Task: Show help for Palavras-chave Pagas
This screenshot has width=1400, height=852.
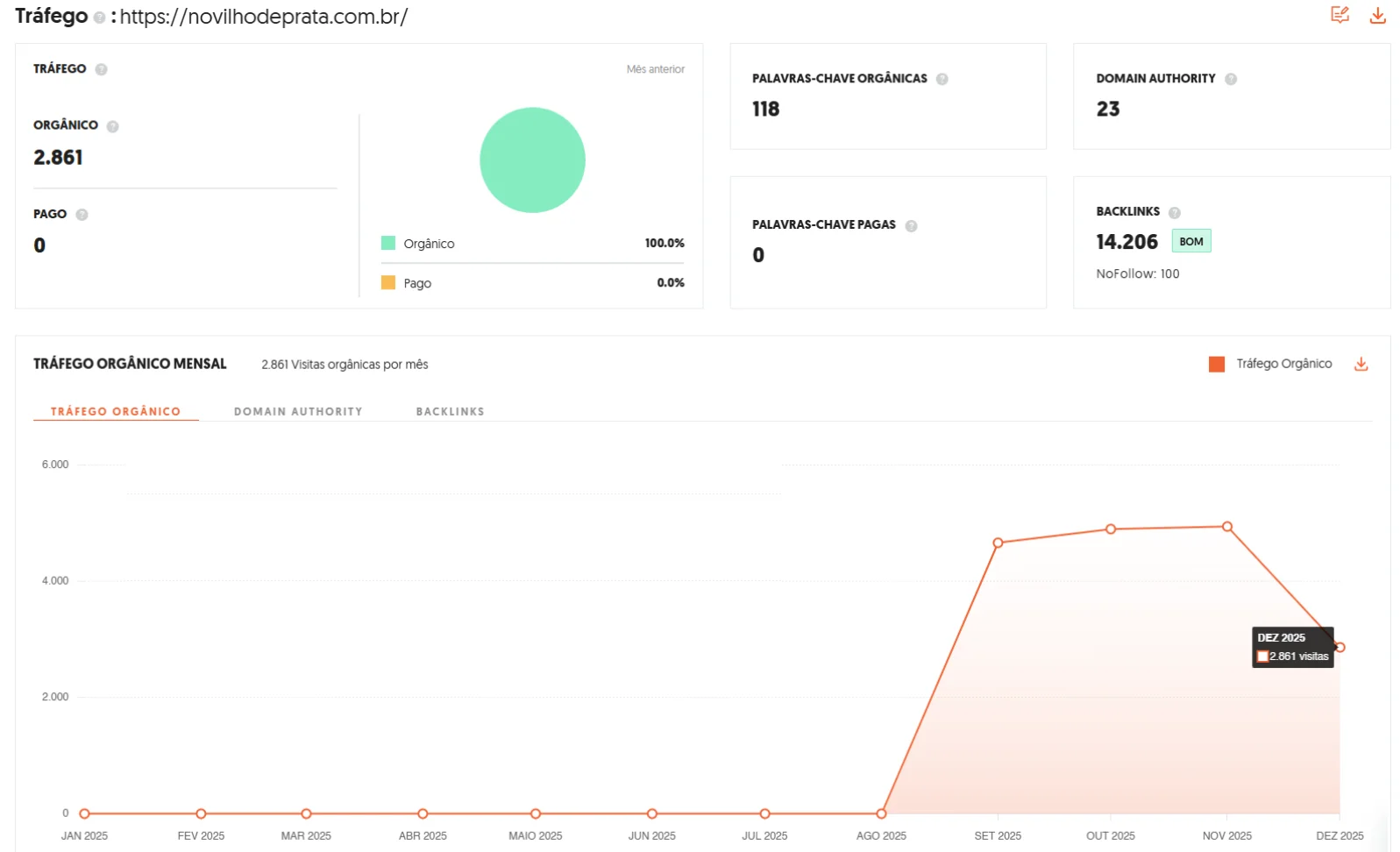Action: pyautogui.click(x=911, y=226)
